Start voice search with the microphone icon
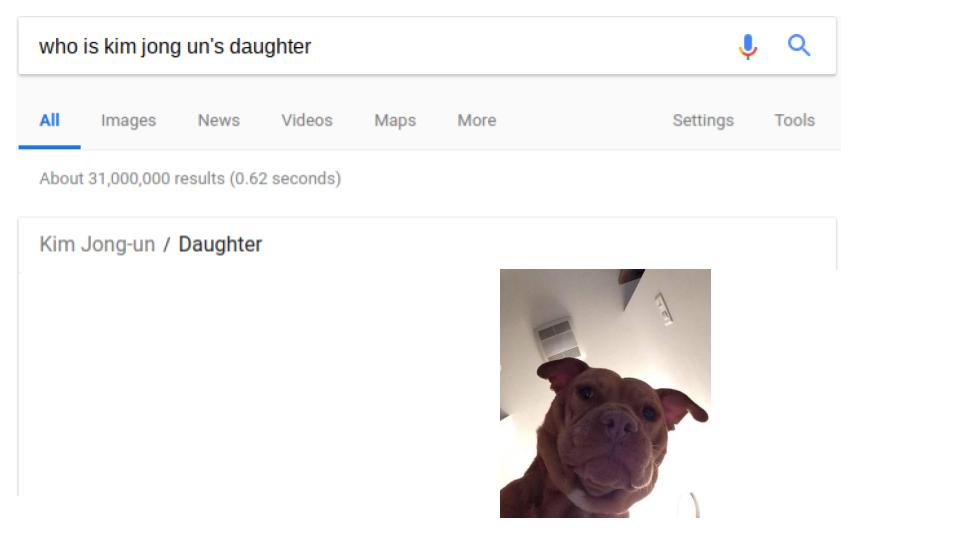The height and width of the screenshot is (540, 960). [x=748, y=47]
